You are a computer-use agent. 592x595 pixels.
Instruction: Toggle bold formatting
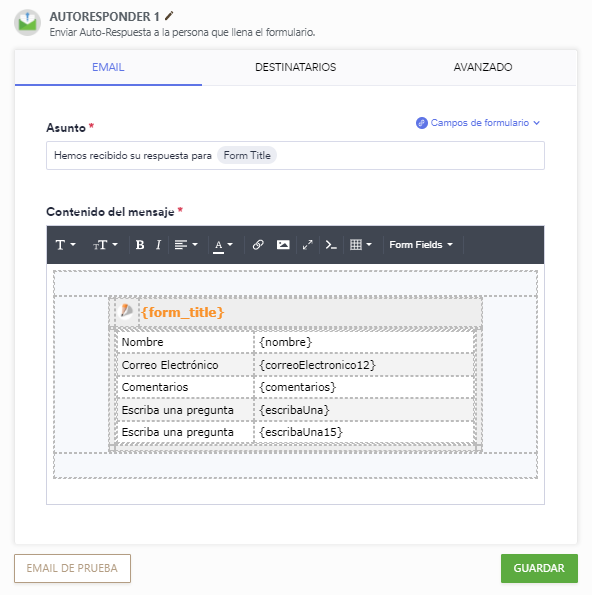coord(140,245)
